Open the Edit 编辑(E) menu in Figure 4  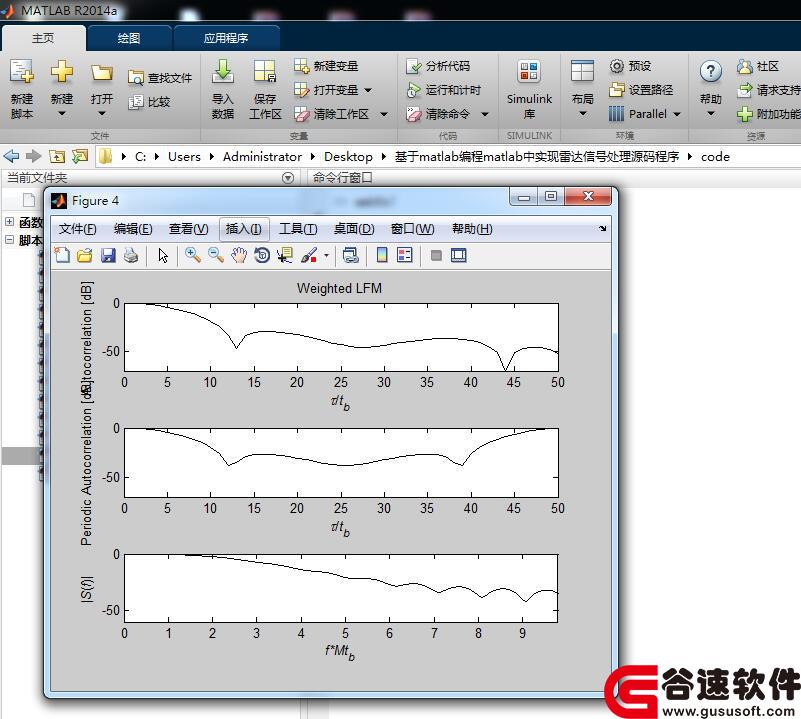pos(133,228)
